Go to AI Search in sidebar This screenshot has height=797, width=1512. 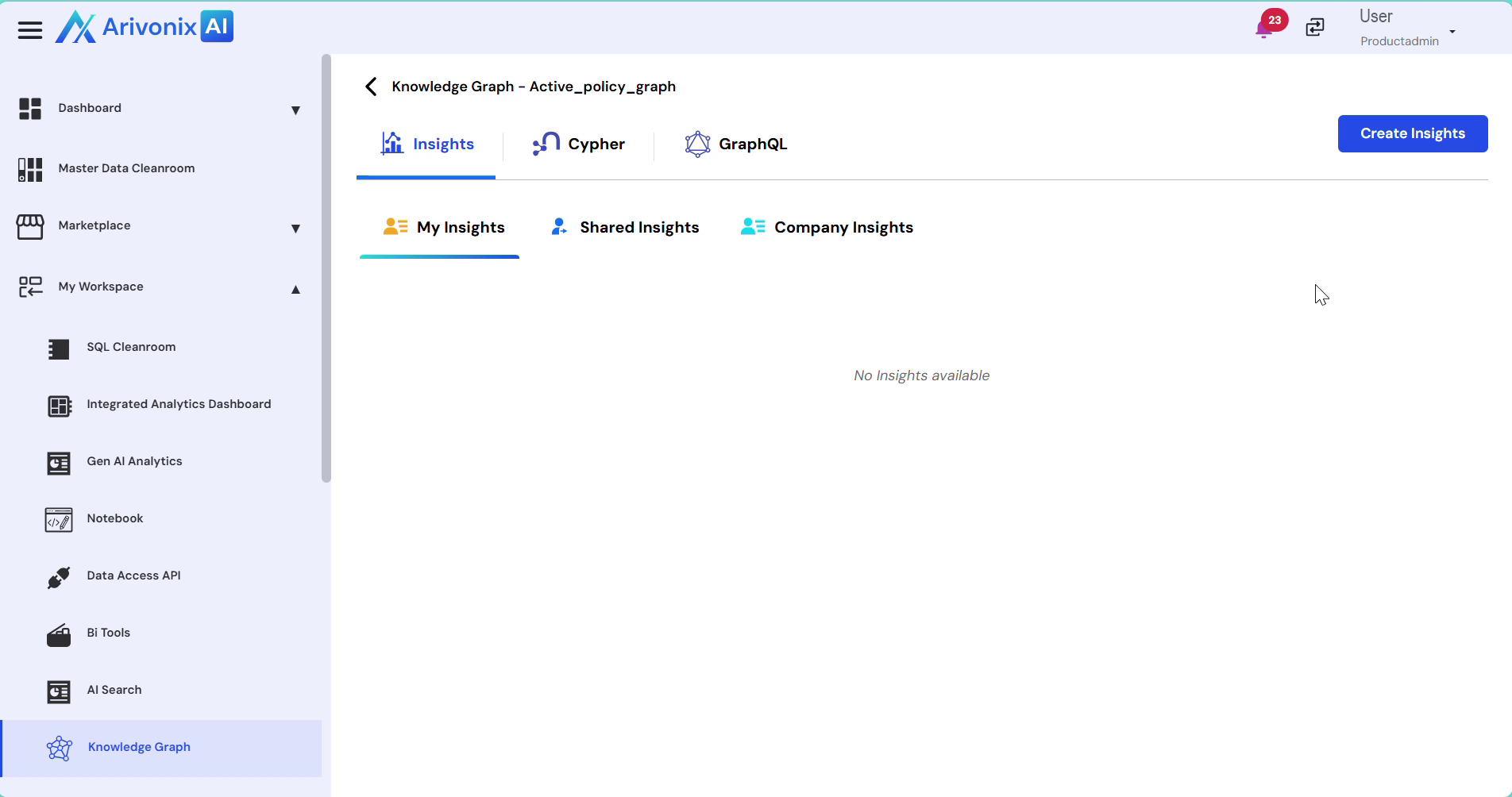click(114, 690)
